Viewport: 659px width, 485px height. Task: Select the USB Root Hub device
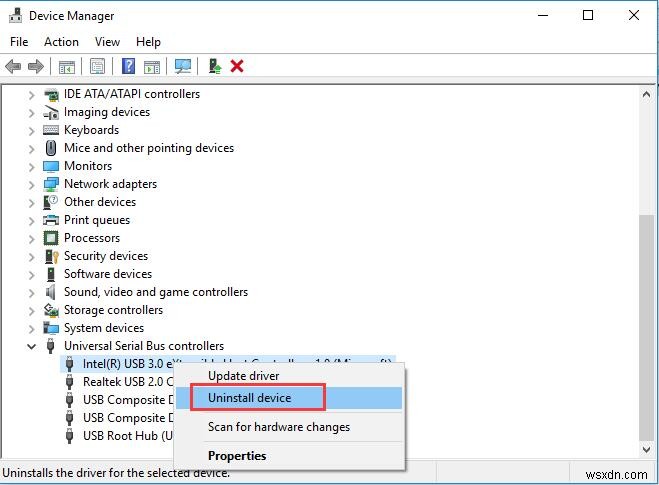pyautogui.click(x=127, y=436)
